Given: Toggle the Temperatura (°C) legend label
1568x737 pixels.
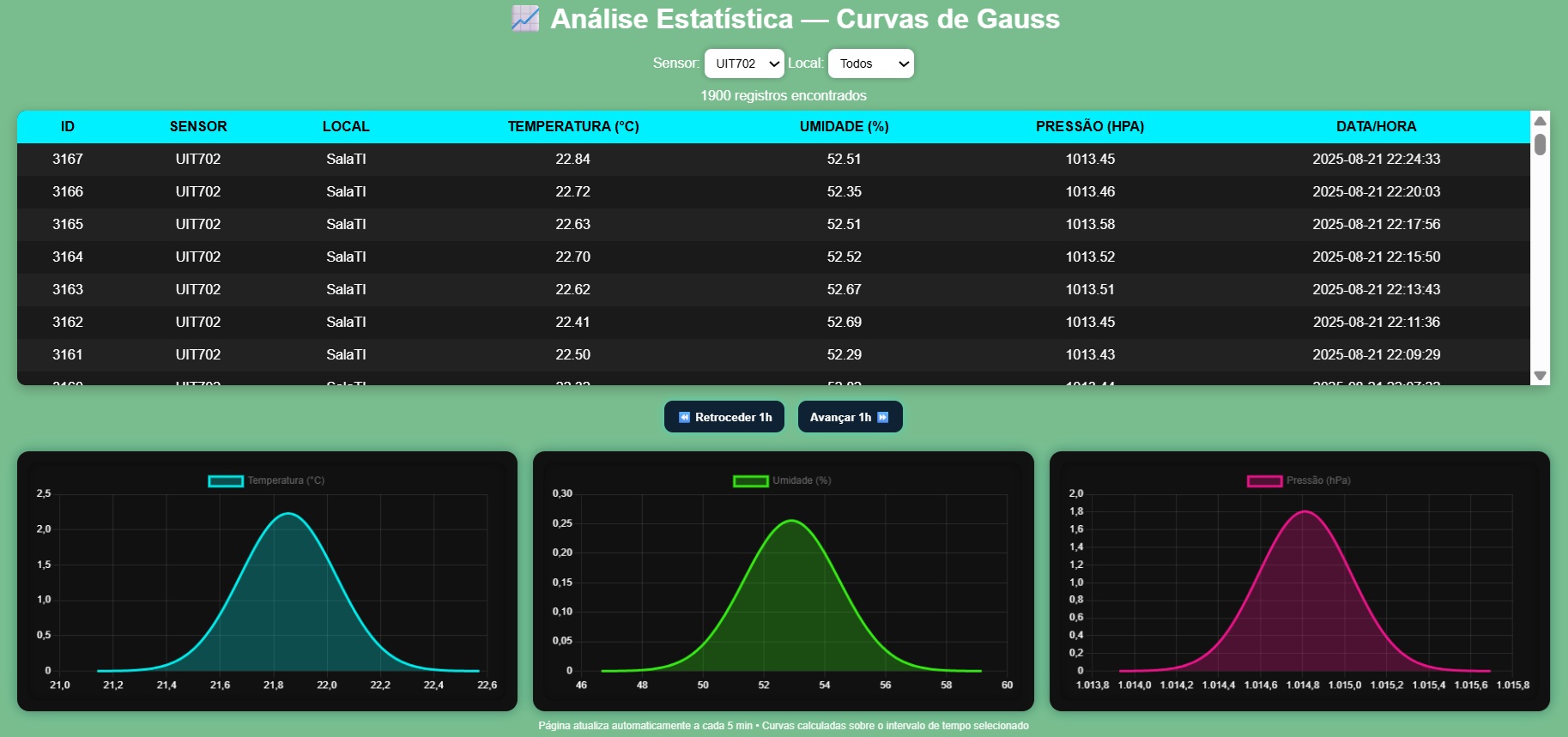Looking at the screenshot, I should [x=286, y=480].
